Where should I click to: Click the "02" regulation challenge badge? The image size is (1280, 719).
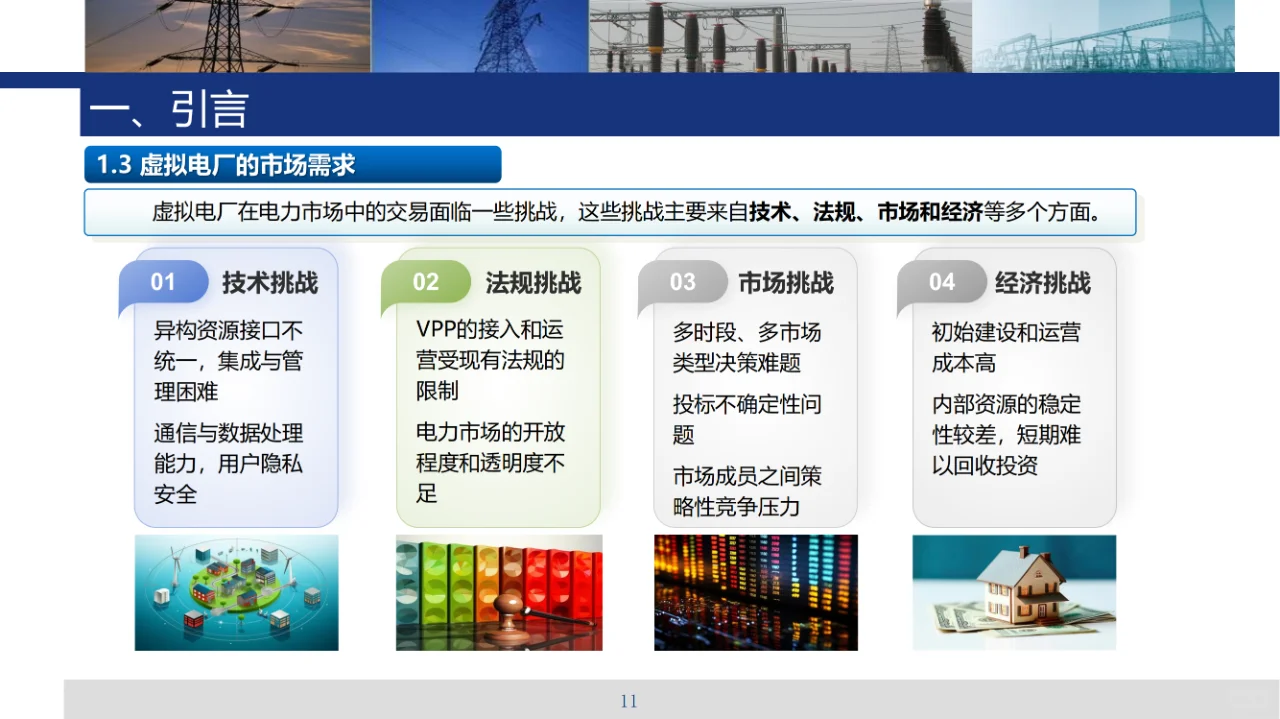[426, 282]
